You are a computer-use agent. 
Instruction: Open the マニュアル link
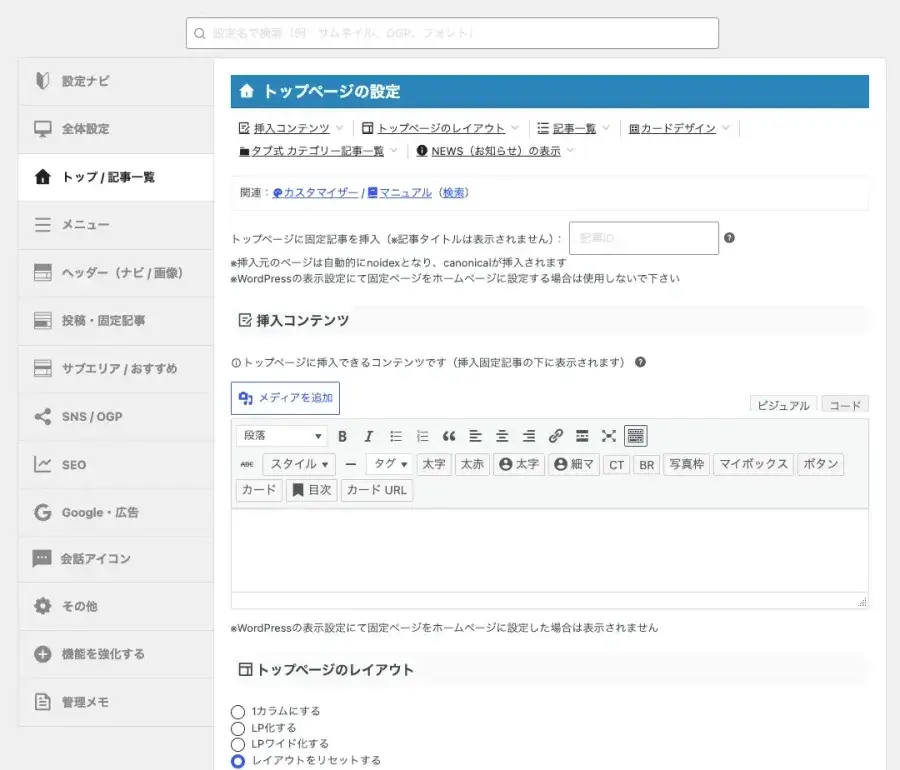(399, 193)
